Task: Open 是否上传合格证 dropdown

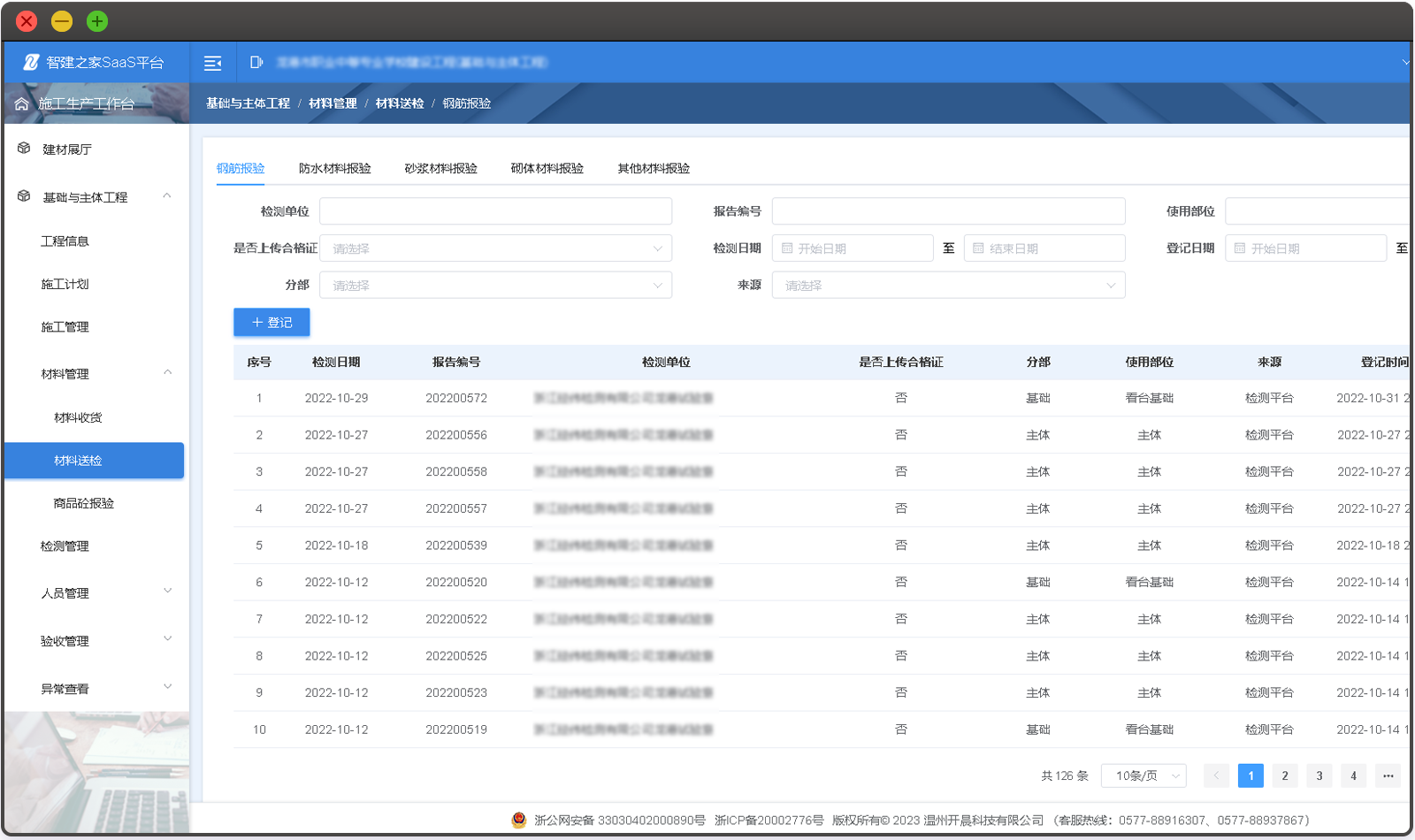Action: point(495,248)
